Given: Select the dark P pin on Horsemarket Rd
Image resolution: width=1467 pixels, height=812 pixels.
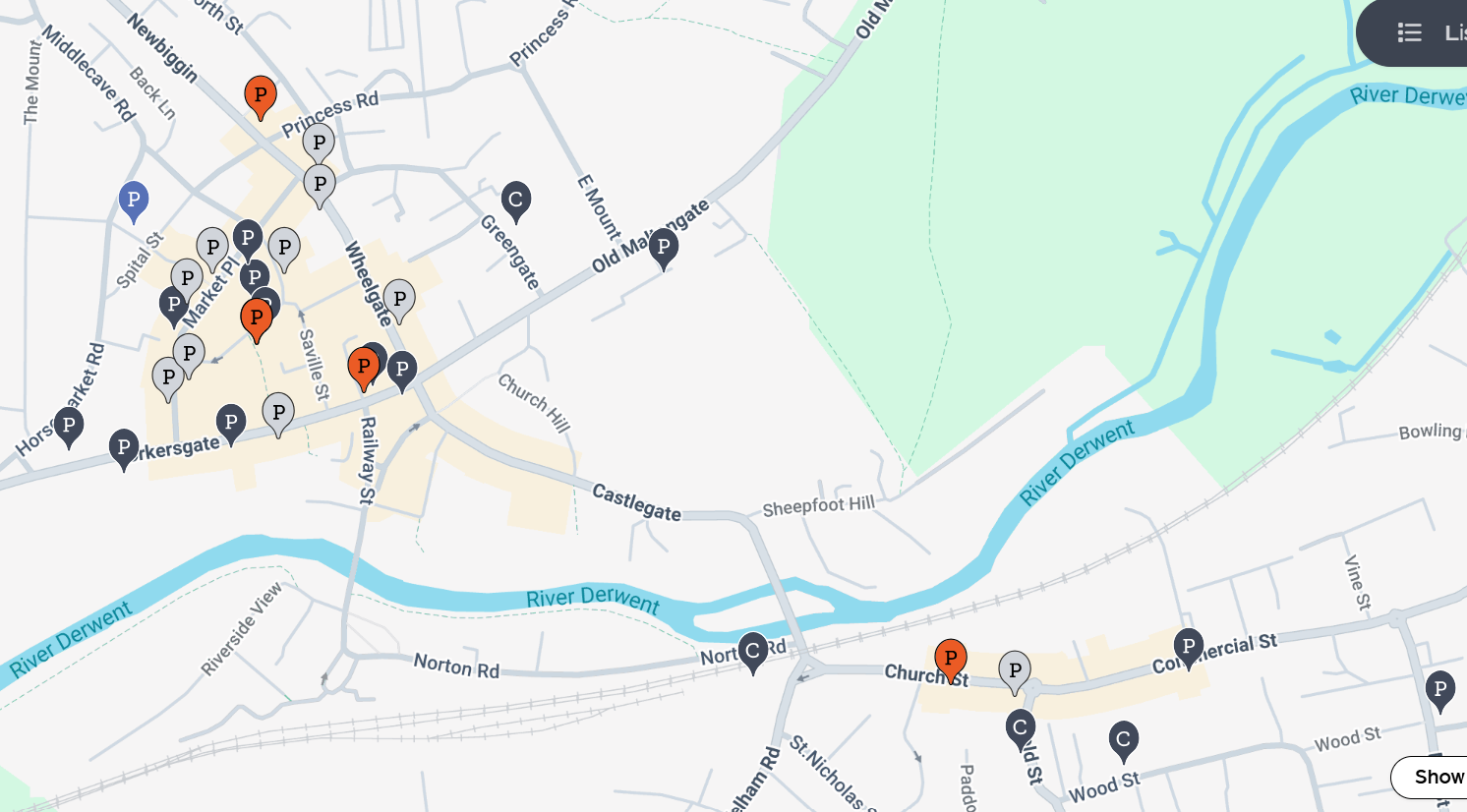Looking at the screenshot, I should pyautogui.click(x=68, y=428).
